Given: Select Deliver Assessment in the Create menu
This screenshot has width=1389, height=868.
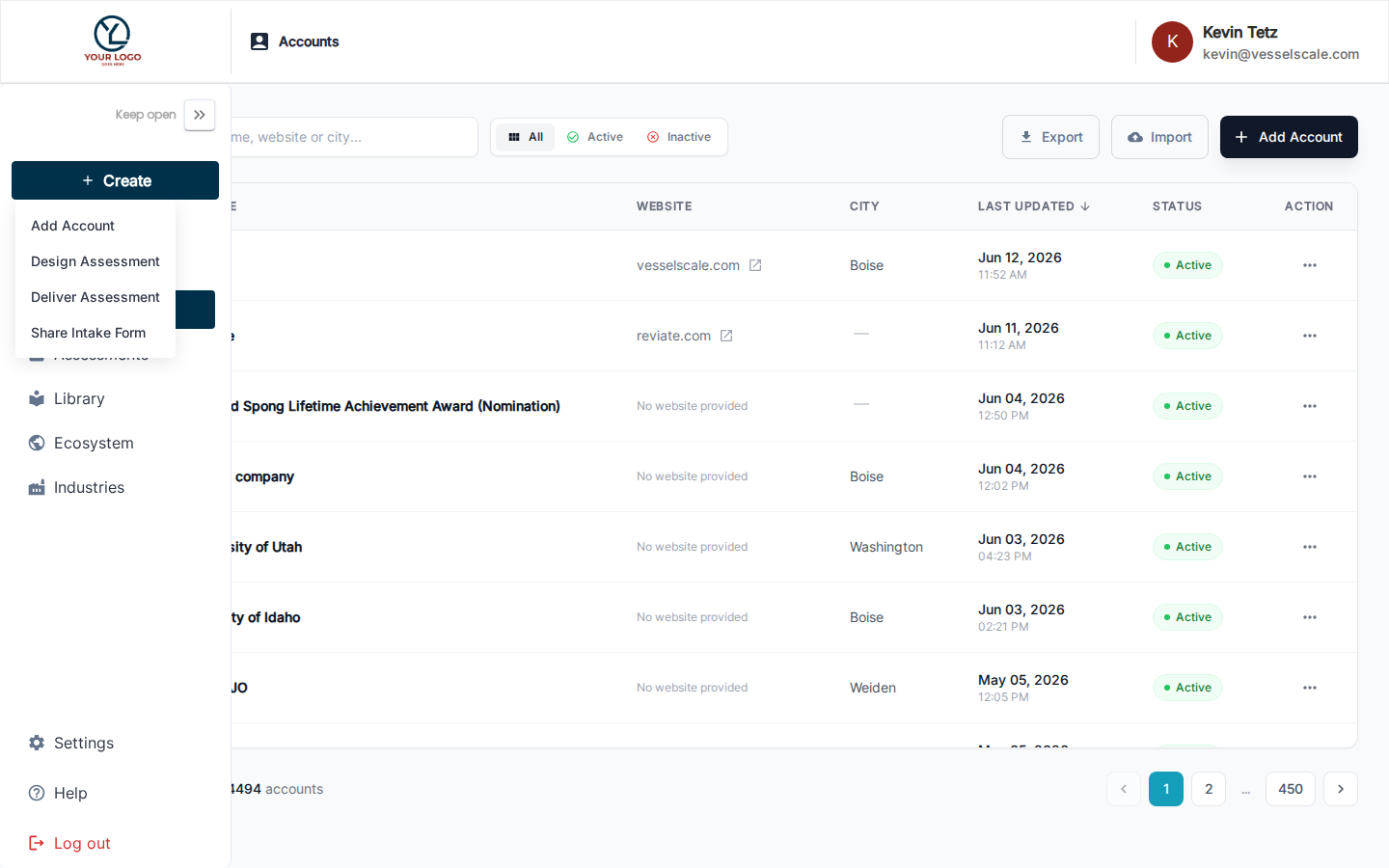Looking at the screenshot, I should 95,297.
